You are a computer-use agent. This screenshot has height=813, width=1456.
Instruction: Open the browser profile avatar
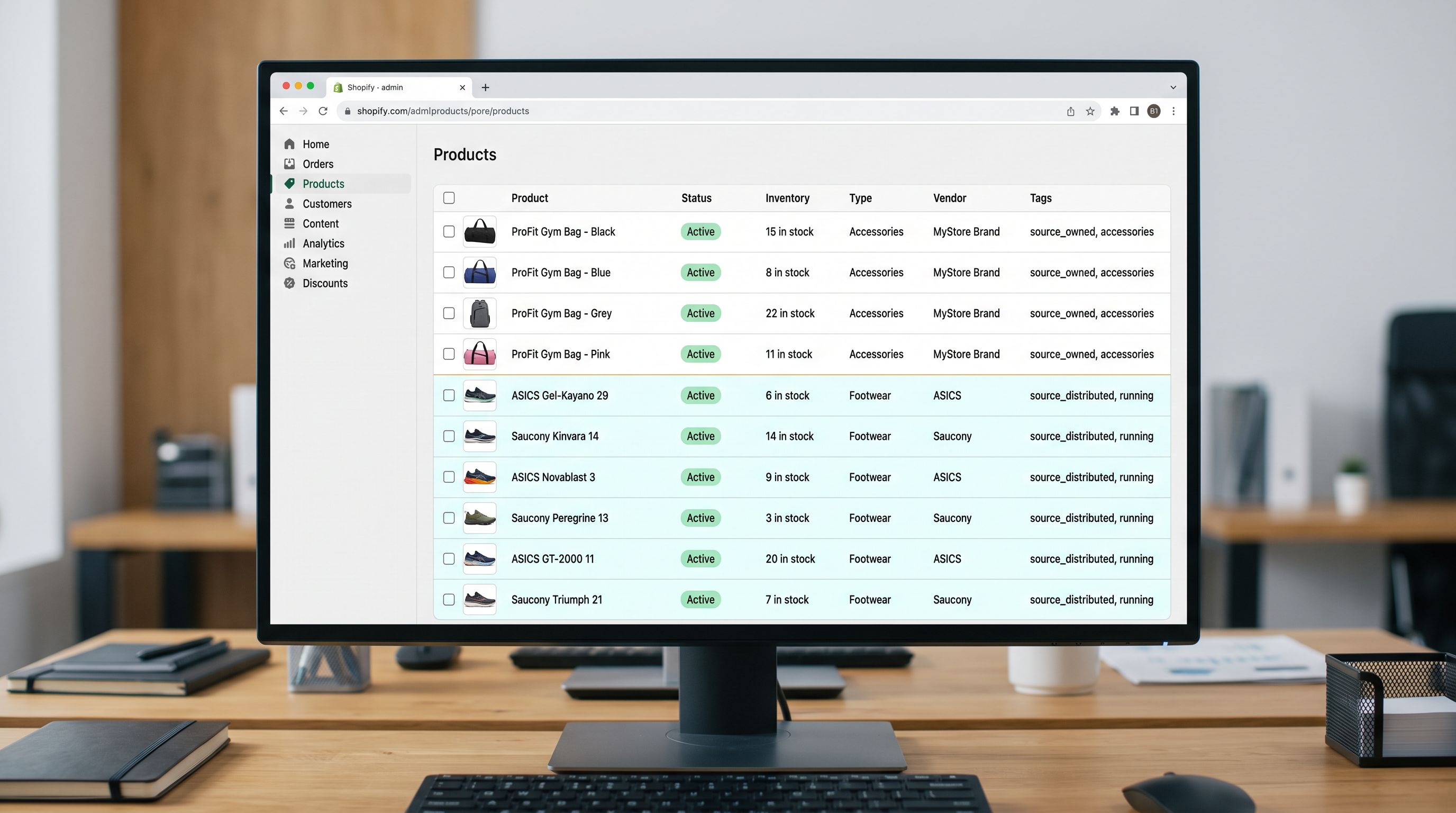(1154, 111)
